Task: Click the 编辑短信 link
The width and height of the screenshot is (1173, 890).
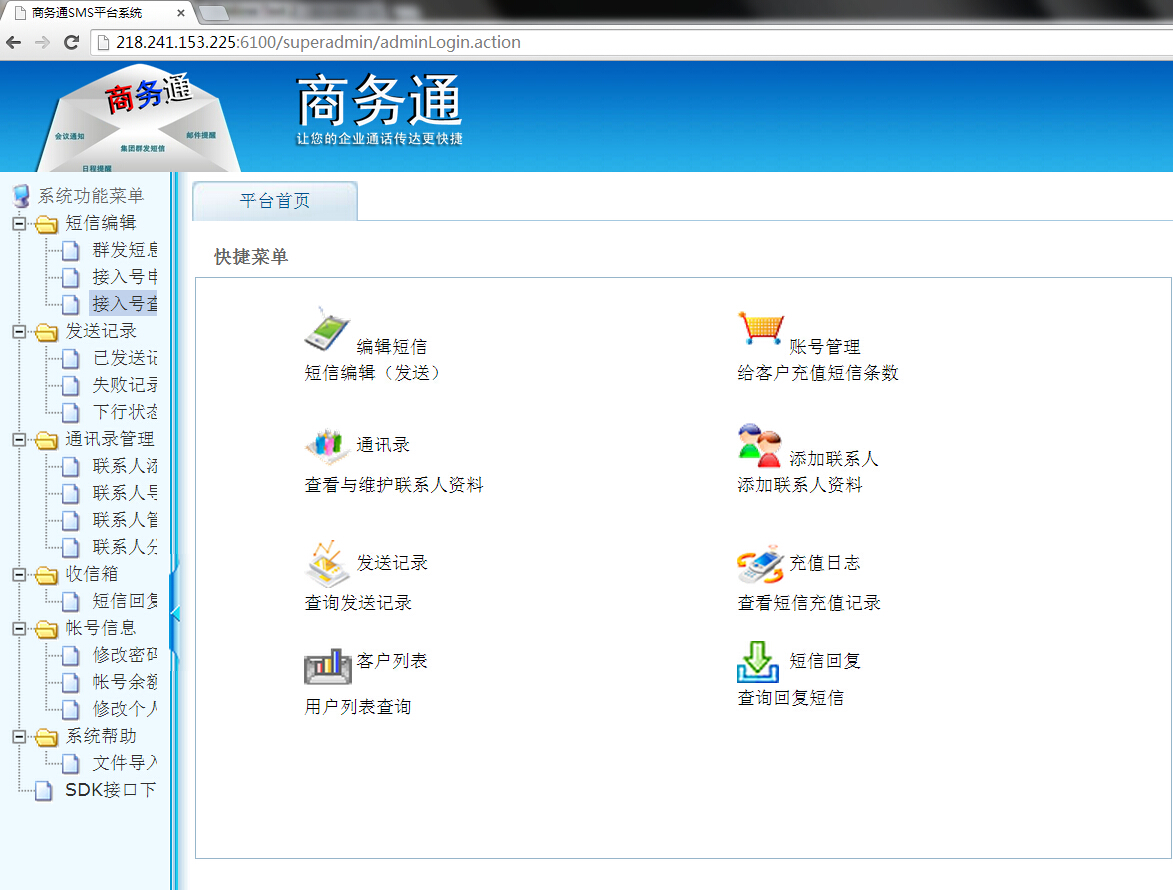Action: coord(392,346)
